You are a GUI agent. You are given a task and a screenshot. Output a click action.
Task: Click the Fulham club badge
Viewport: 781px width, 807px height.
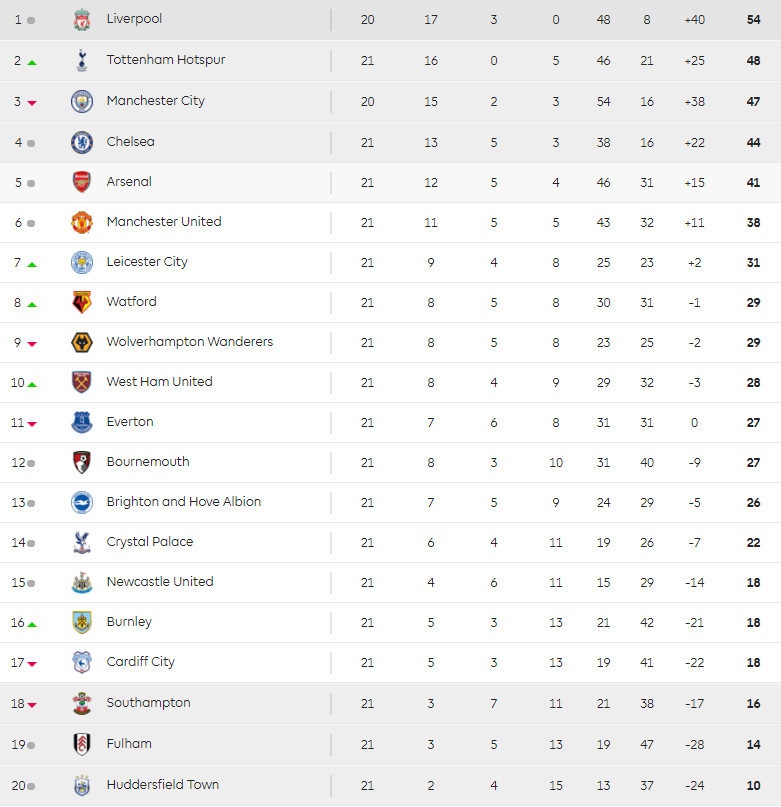(82, 744)
